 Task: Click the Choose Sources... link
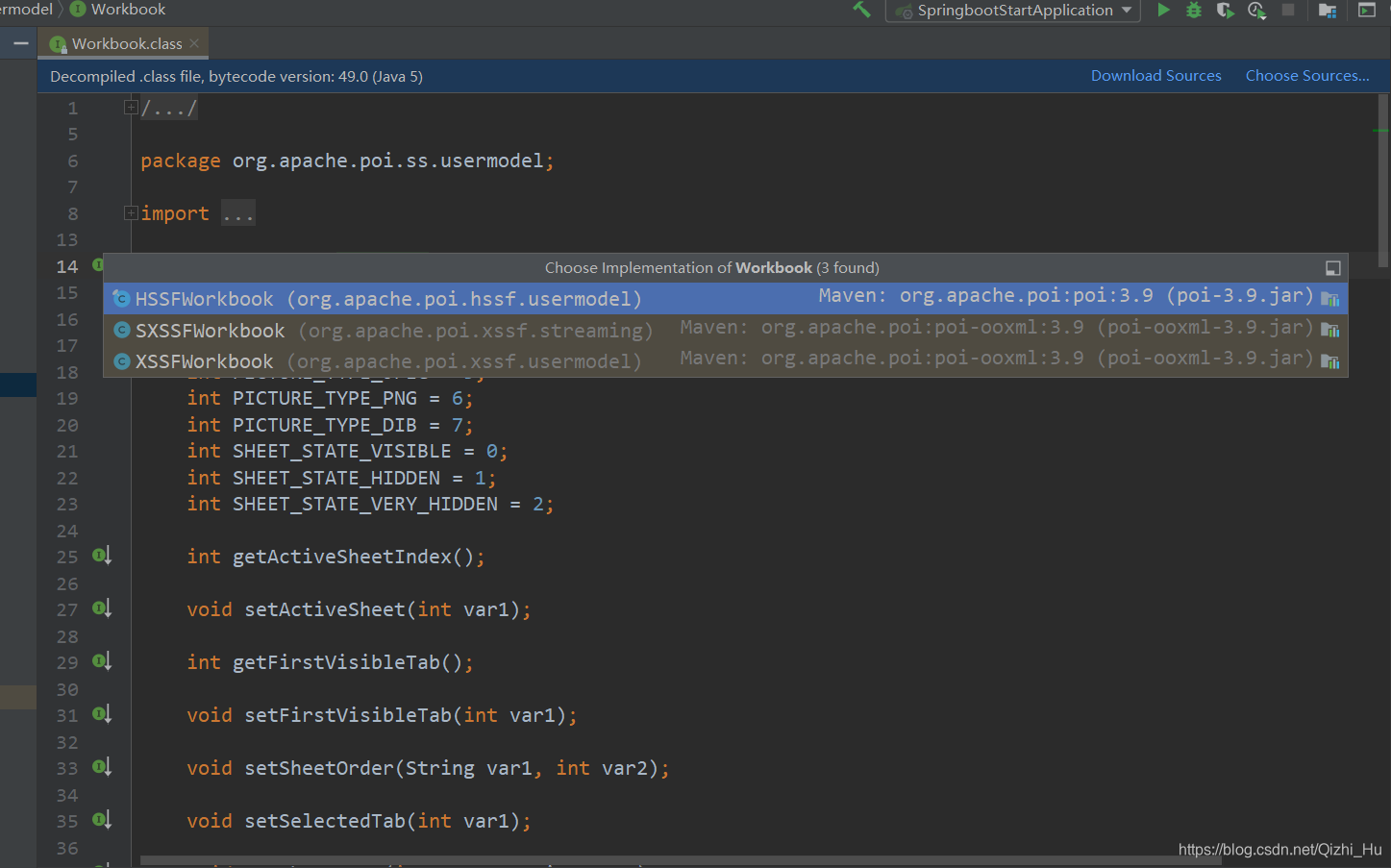[1307, 76]
